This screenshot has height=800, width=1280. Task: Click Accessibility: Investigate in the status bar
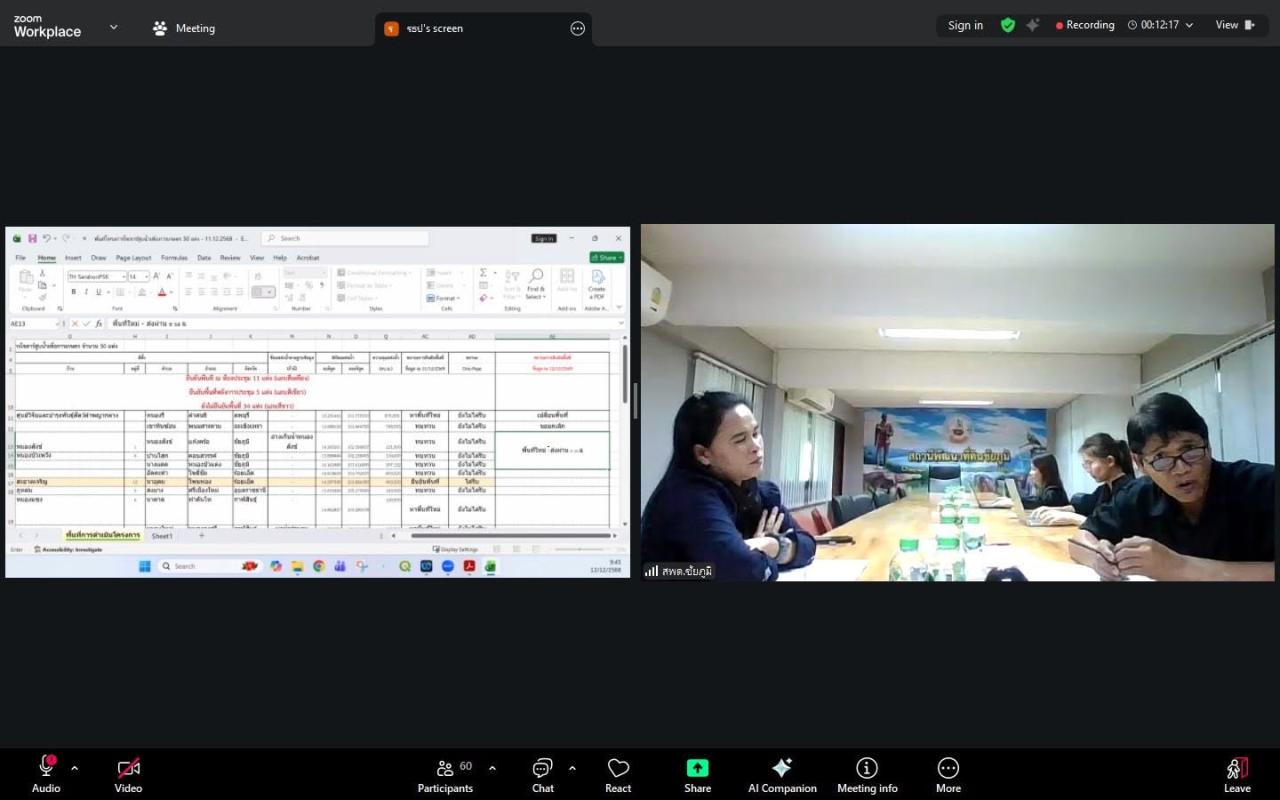click(x=68, y=549)
